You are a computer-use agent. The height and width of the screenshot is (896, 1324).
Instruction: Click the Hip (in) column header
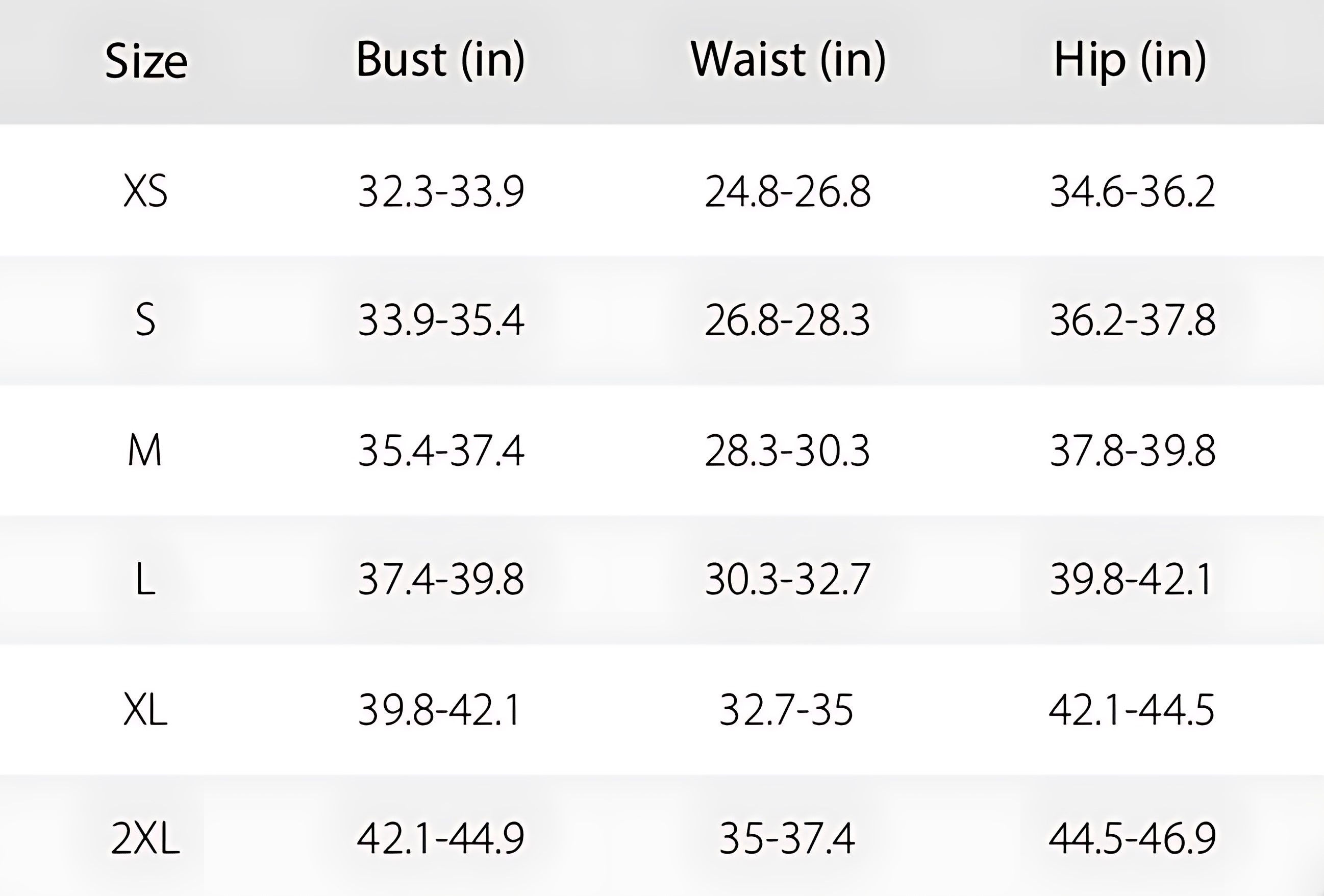pos(1130,60)
